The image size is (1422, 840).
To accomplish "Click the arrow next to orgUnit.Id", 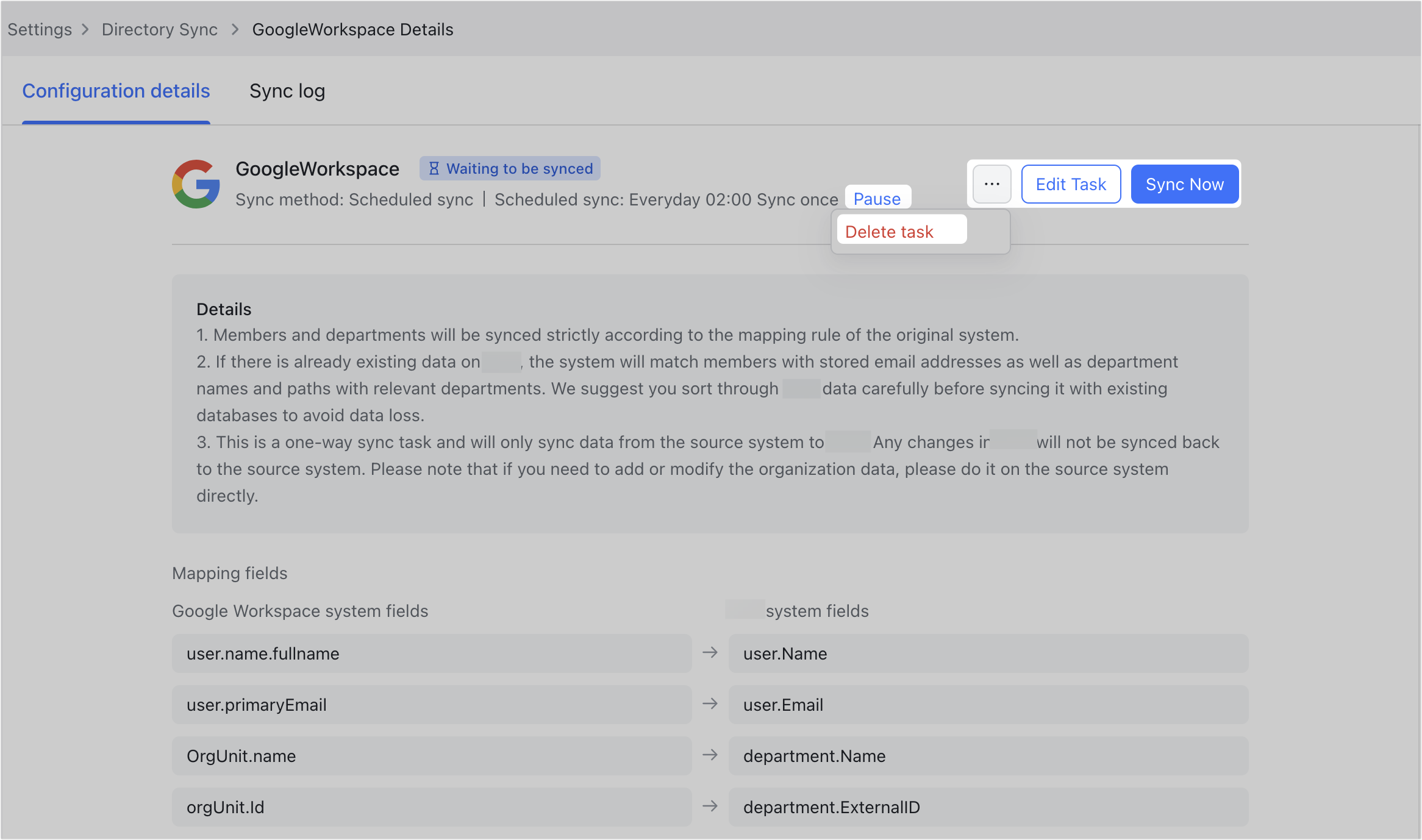I will click(710, 806).
